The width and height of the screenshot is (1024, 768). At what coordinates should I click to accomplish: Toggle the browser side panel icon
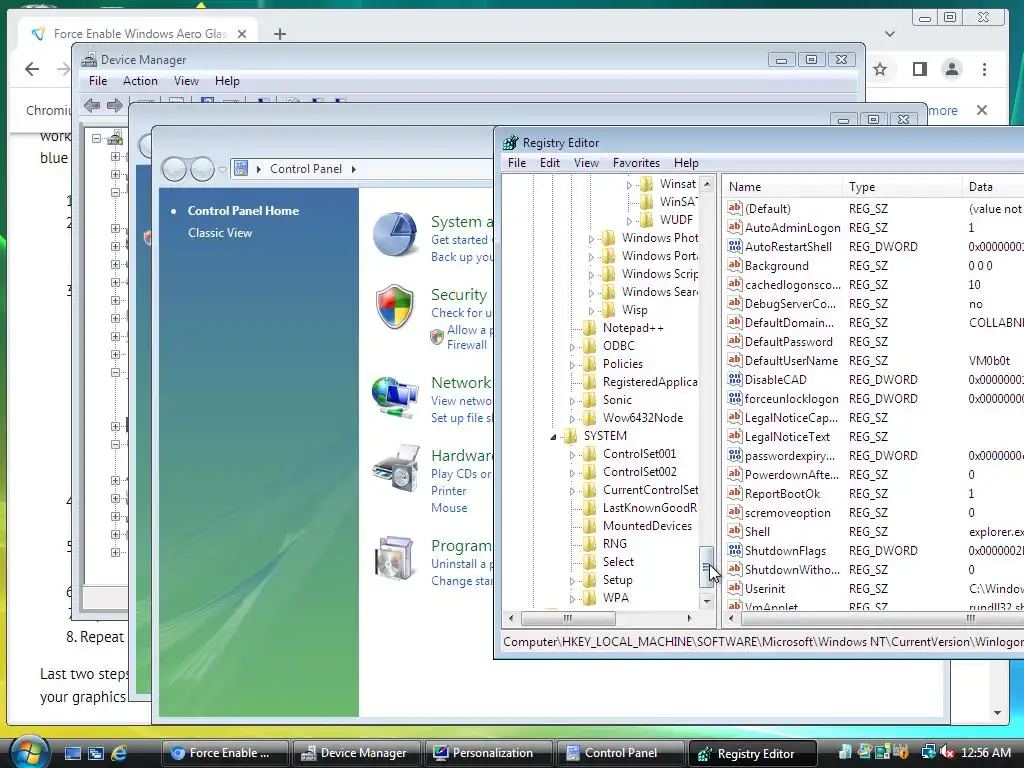[920, 69]
